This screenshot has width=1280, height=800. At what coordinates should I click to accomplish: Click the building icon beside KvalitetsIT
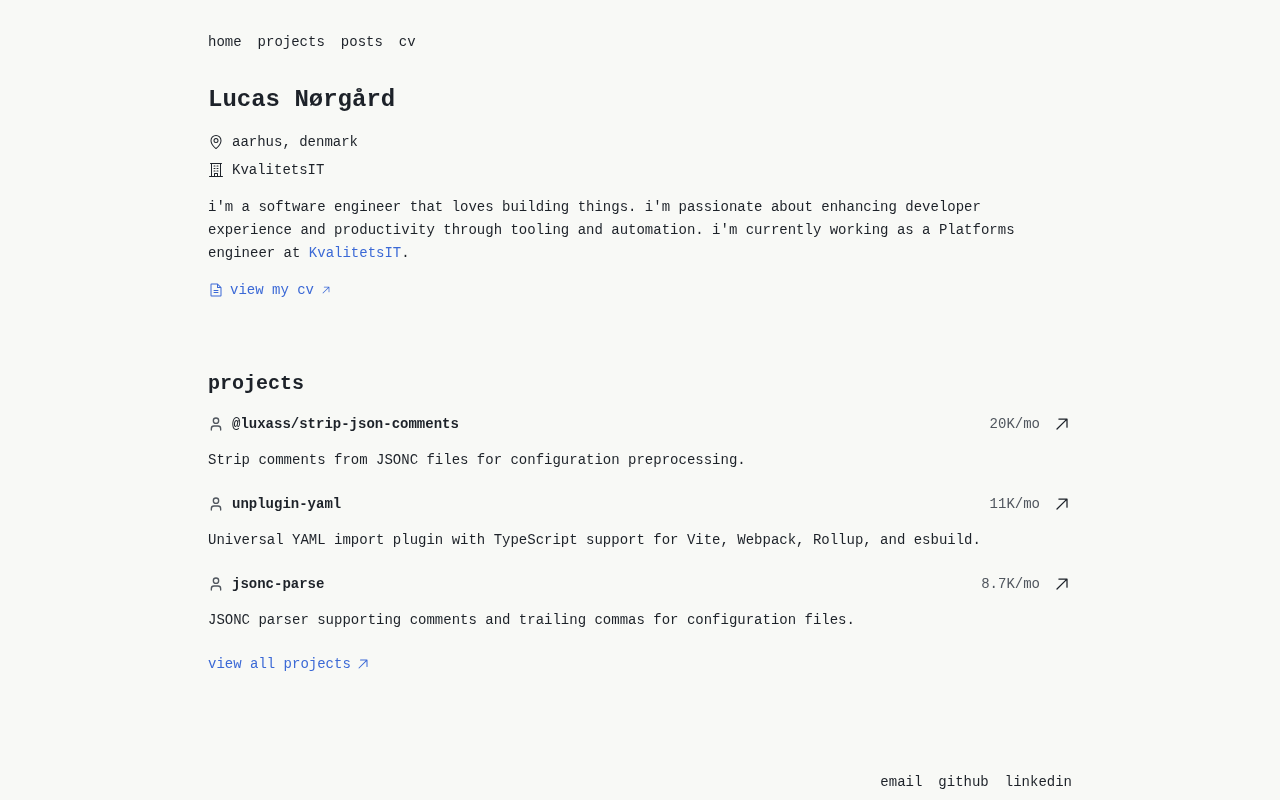[216, 170]
